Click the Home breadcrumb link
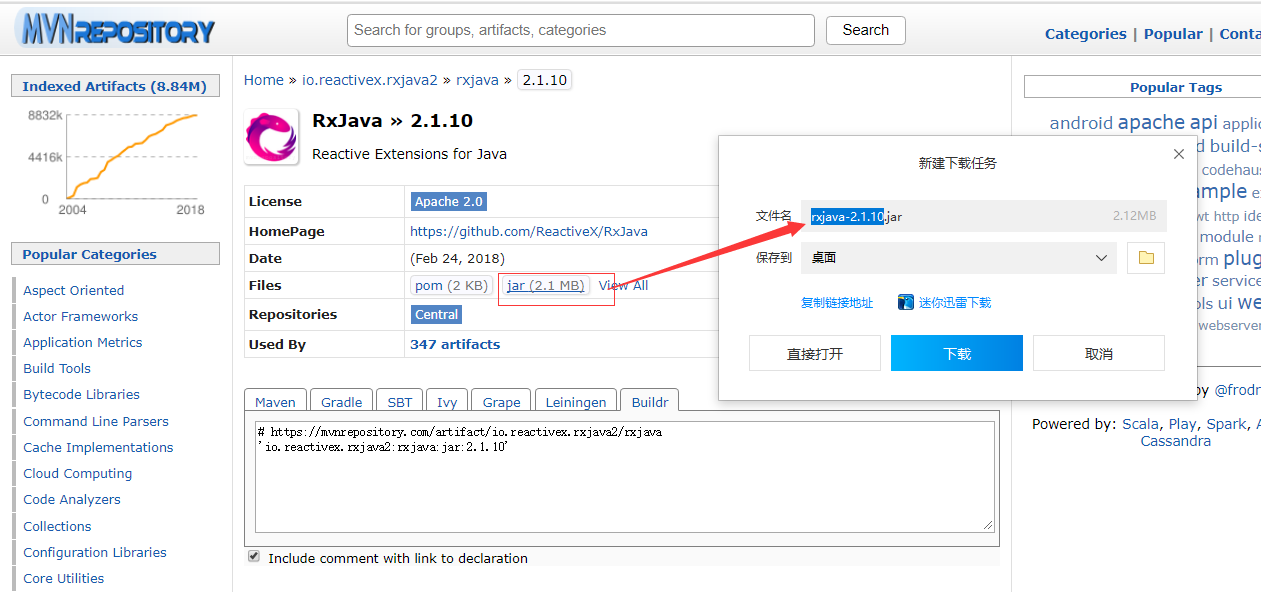The image size is (1261, 592). click(x=264, y=80)
